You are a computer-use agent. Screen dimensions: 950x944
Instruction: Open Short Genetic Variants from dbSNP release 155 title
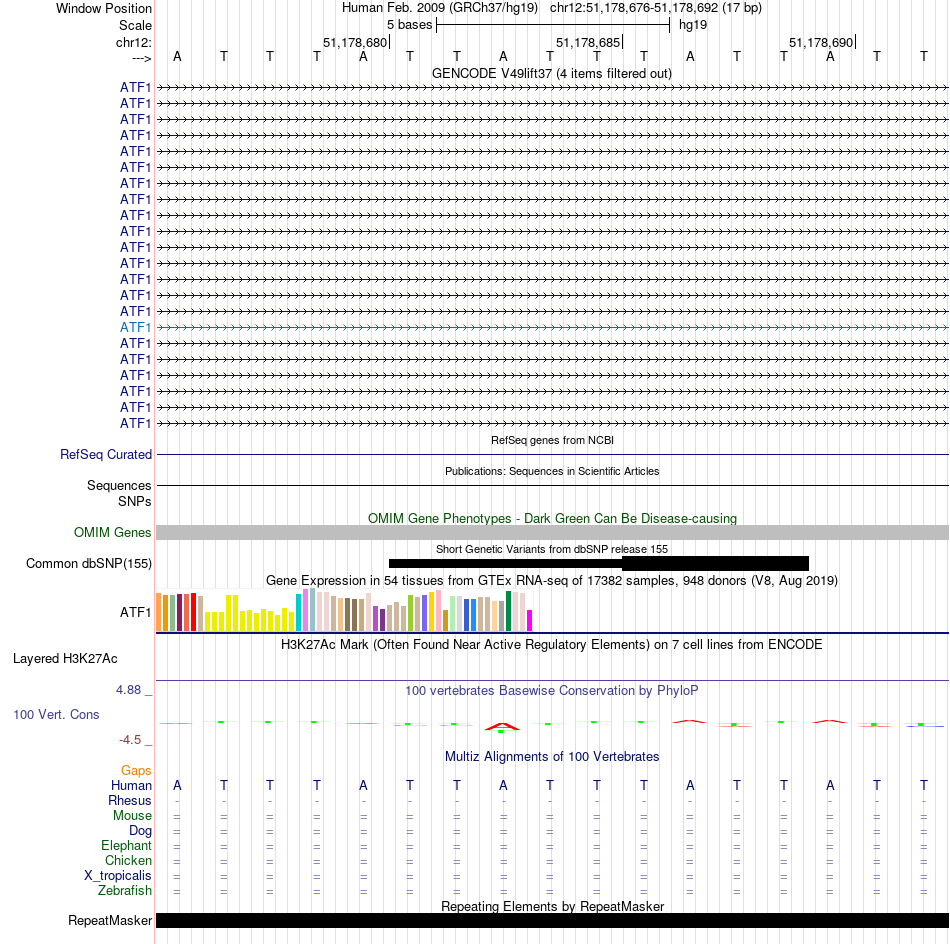pos(552,549)
